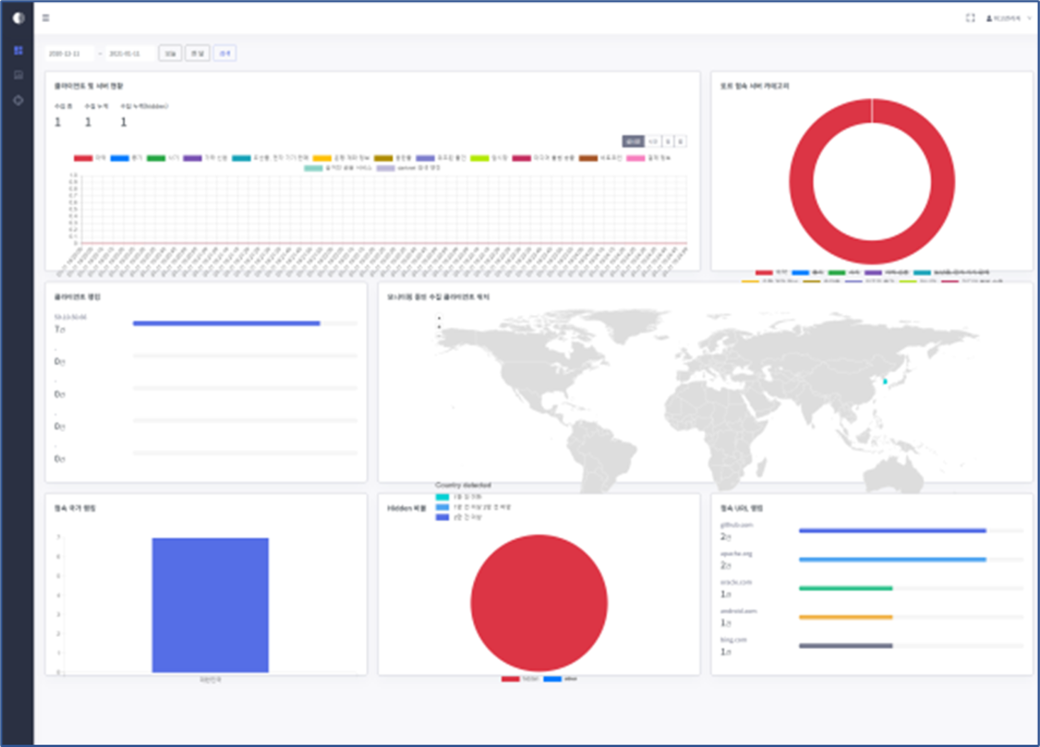
Task: Toggle the blue legend series in line chart
Action: (120, 158)
